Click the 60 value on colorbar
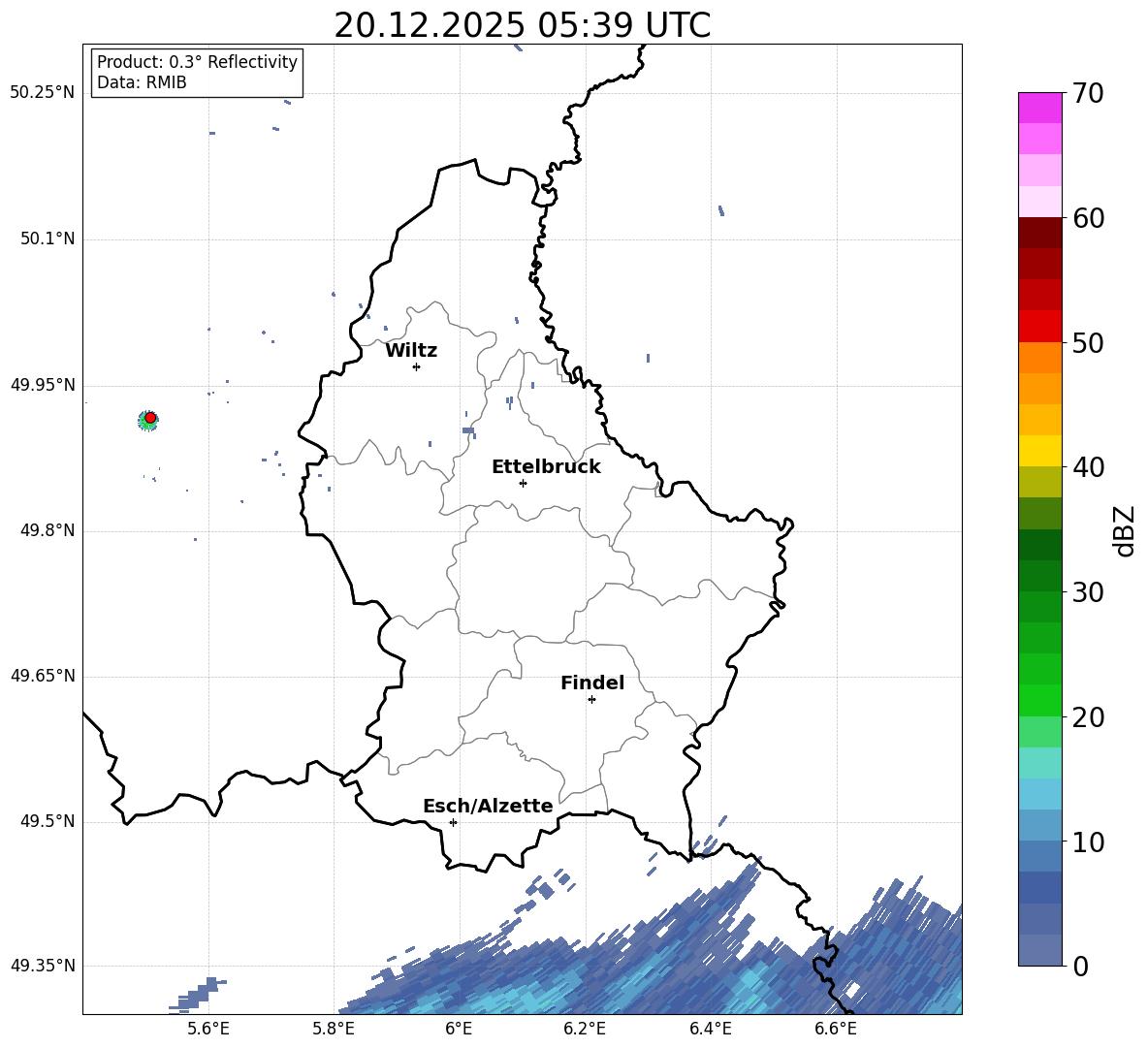 tap(1088, 218)
